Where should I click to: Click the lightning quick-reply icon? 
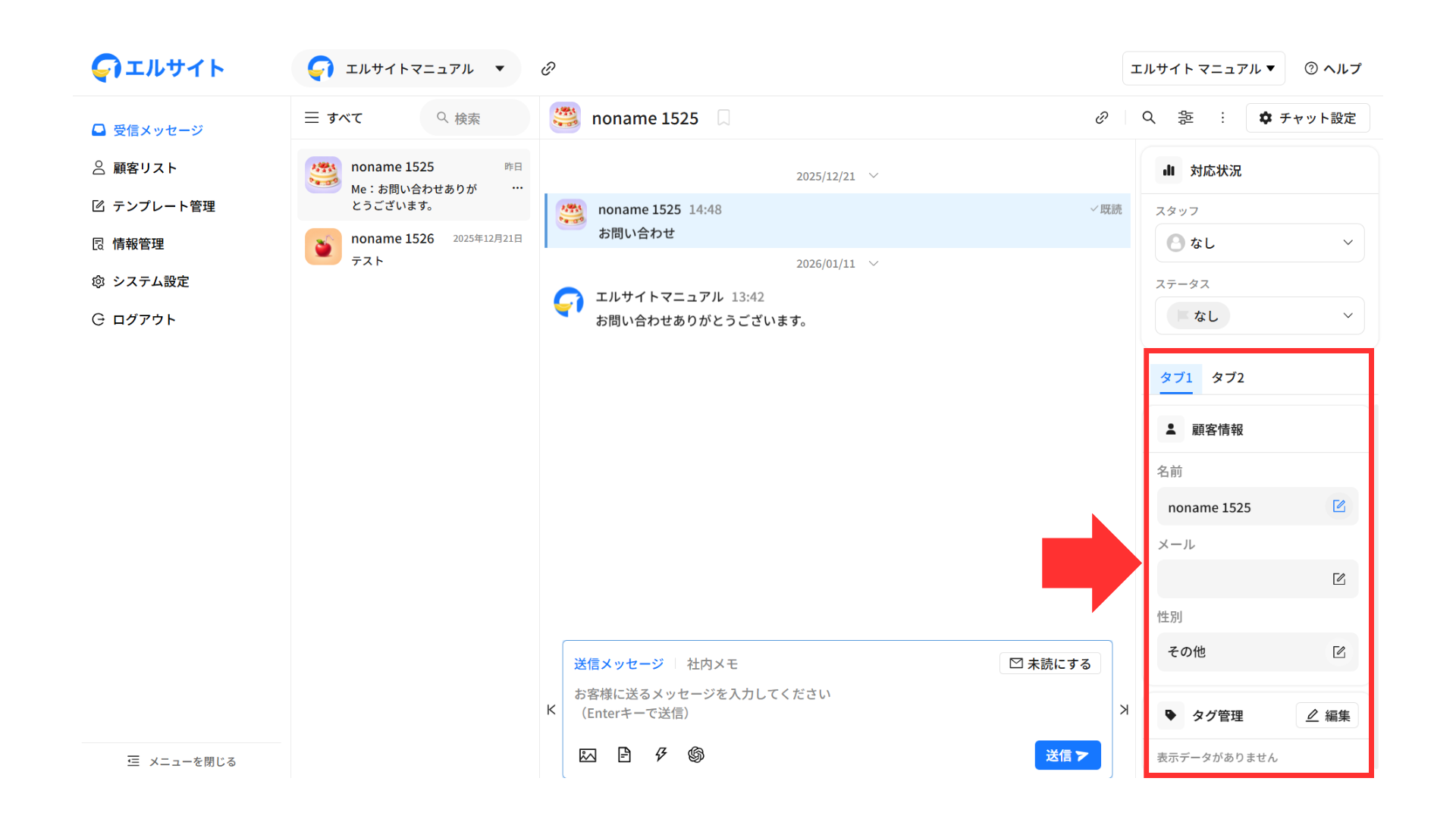pos(661,755)
